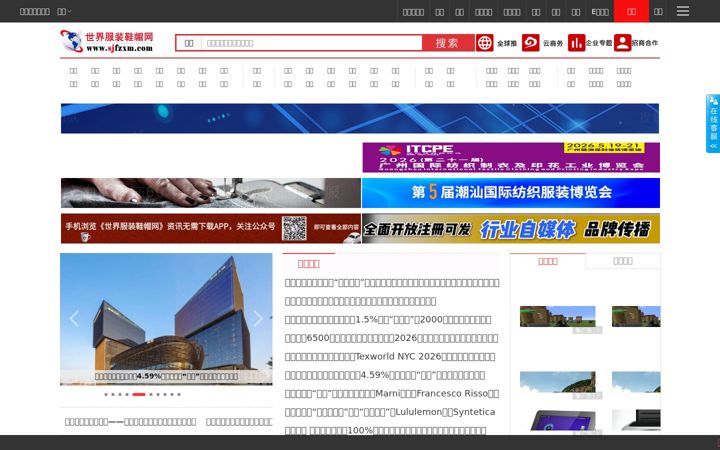Advance to the next carousel slide arrow
The image size is (720, 450).
point(258,318)
